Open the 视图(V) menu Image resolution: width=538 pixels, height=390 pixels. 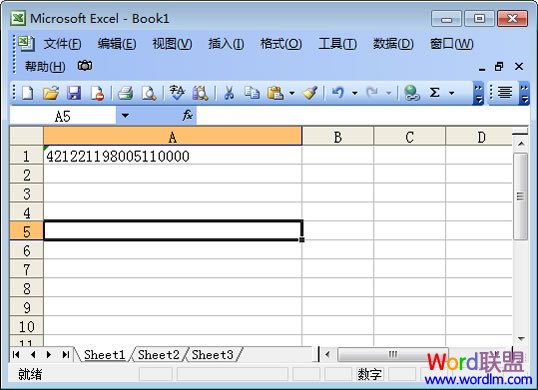tap(172, 44)
